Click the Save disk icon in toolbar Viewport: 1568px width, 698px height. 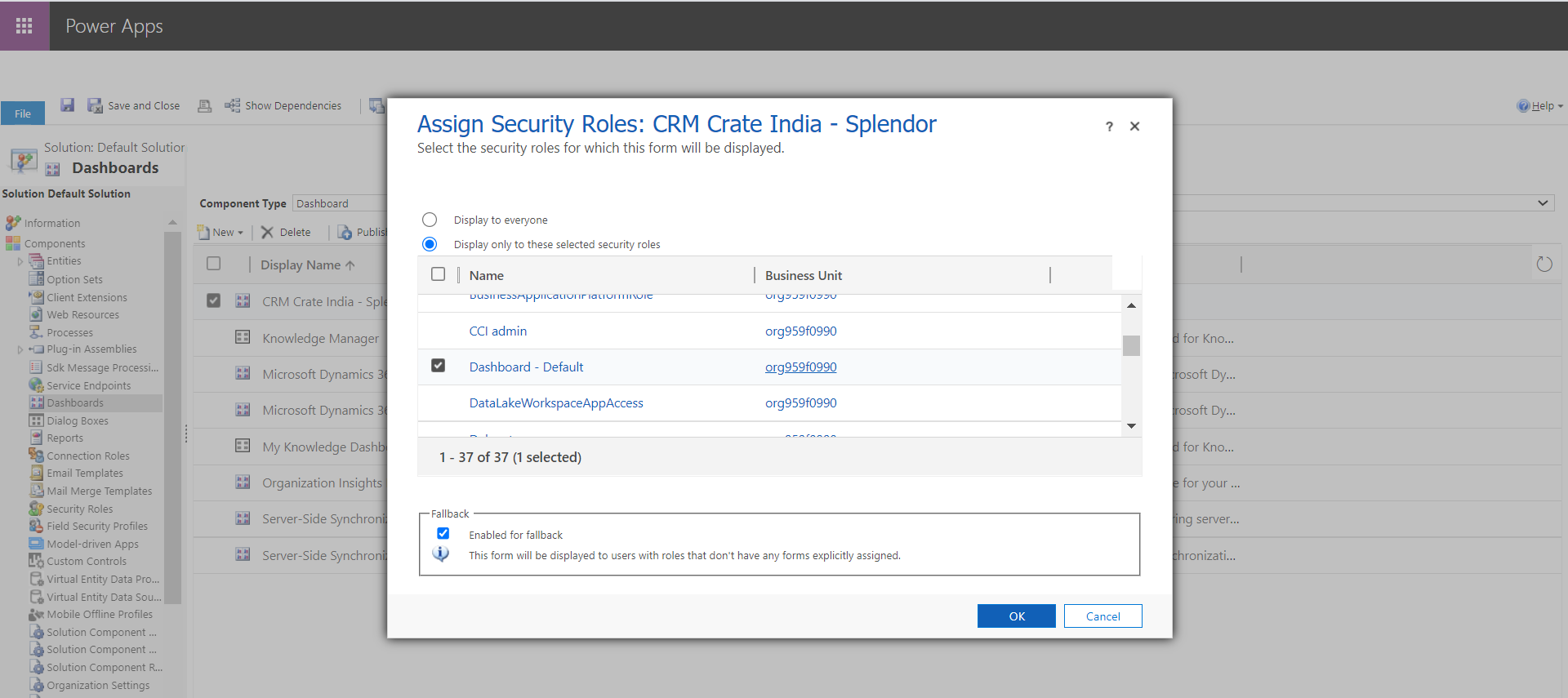(68, 105)
